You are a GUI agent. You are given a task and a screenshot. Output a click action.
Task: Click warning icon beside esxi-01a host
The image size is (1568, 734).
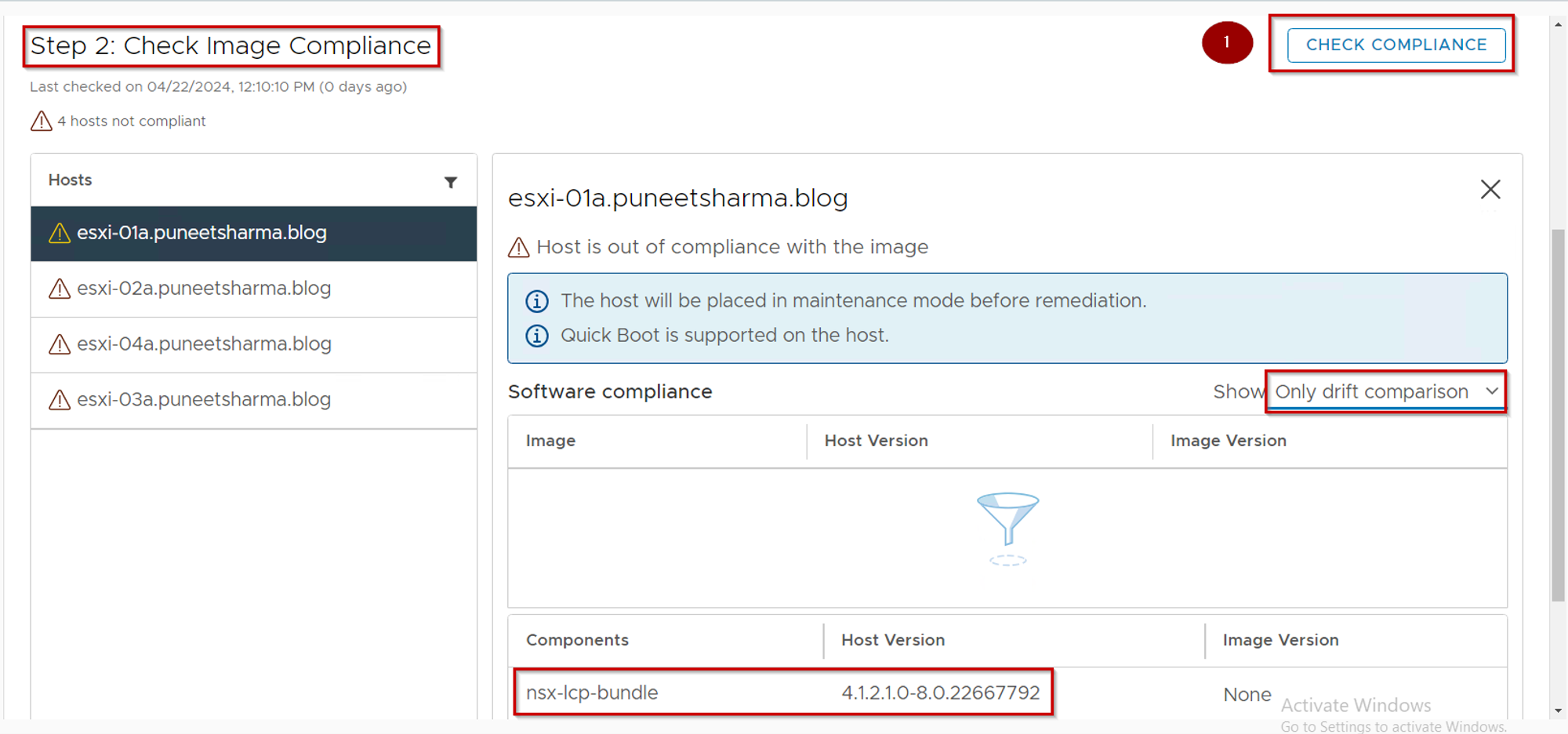tap(60, 234)
